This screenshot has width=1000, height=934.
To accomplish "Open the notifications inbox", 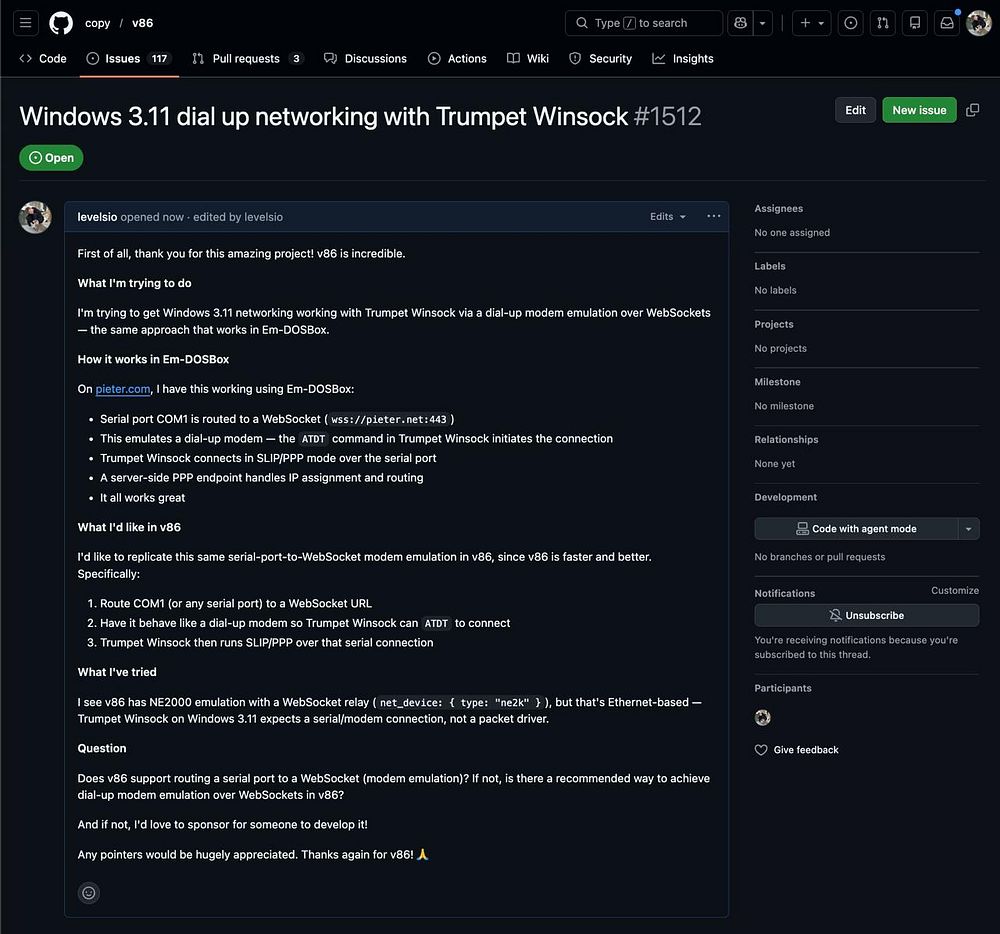I will [946, 23].
